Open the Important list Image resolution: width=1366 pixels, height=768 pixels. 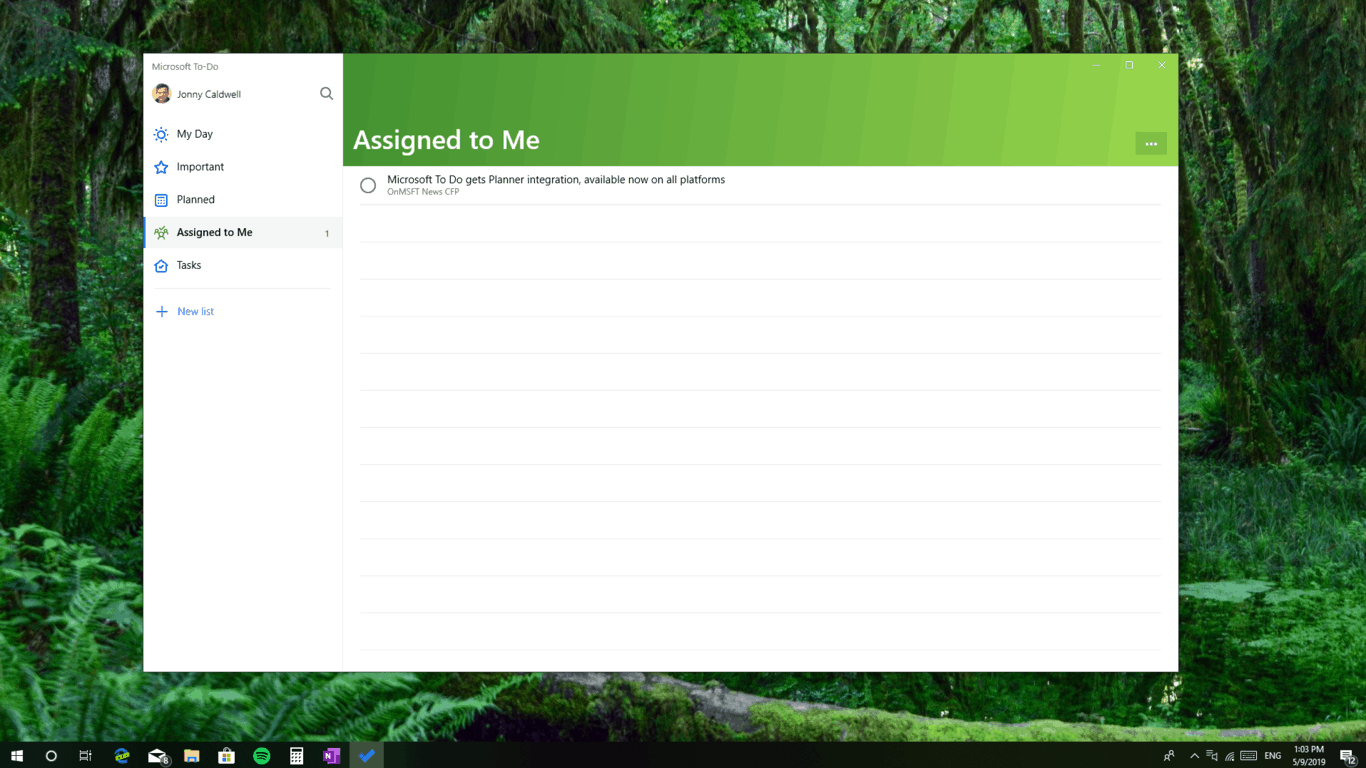pyautogui.click(x=243, y=167)
